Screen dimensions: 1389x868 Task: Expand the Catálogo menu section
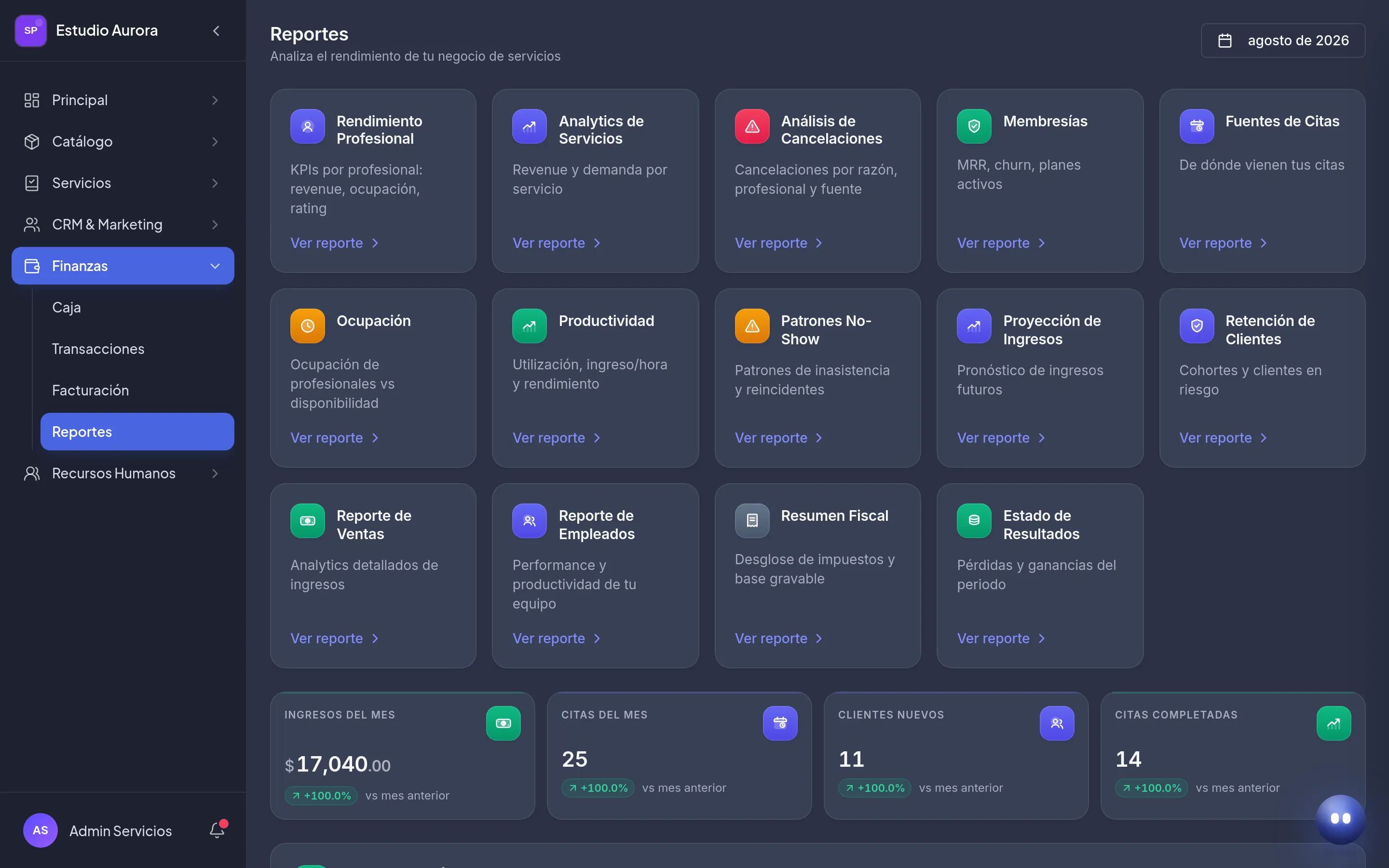click(123, 141)
